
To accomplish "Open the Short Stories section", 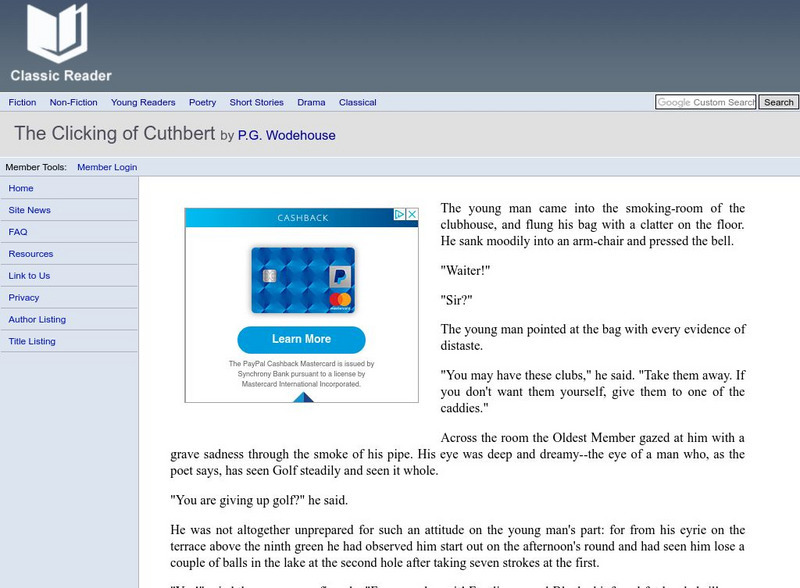I will click(x=257, y=102).
